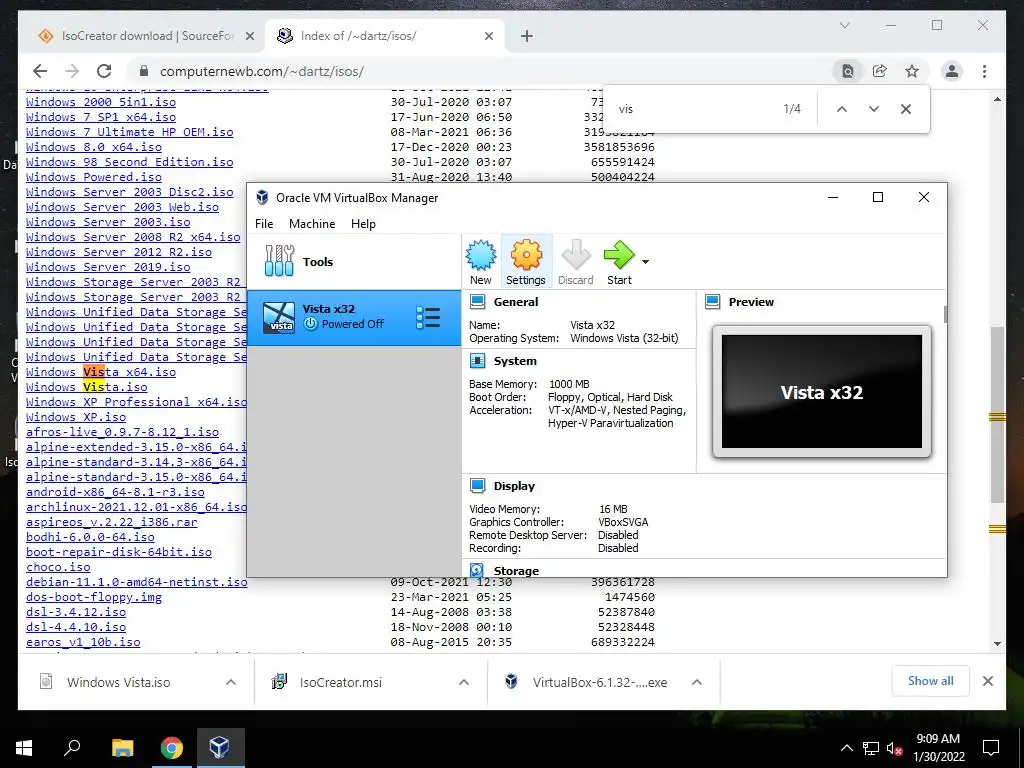Go forward in Chrome
This screenshot has width=1024, height=768.
72,71
